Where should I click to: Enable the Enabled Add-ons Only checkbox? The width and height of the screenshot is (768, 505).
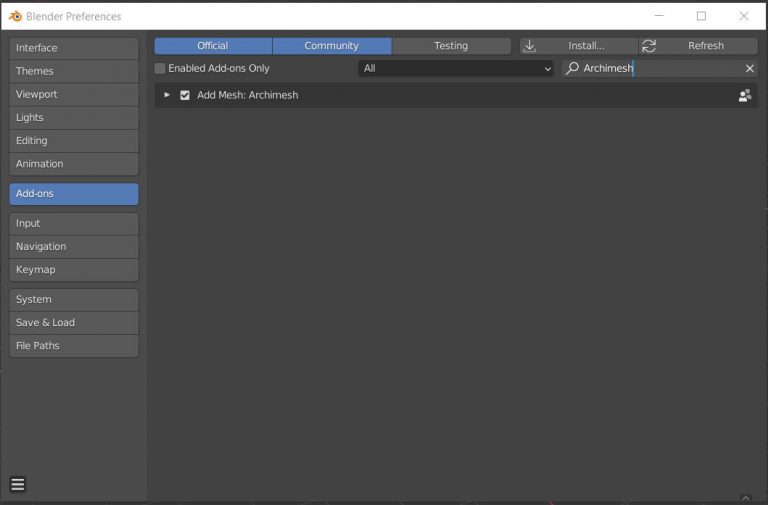160,69
